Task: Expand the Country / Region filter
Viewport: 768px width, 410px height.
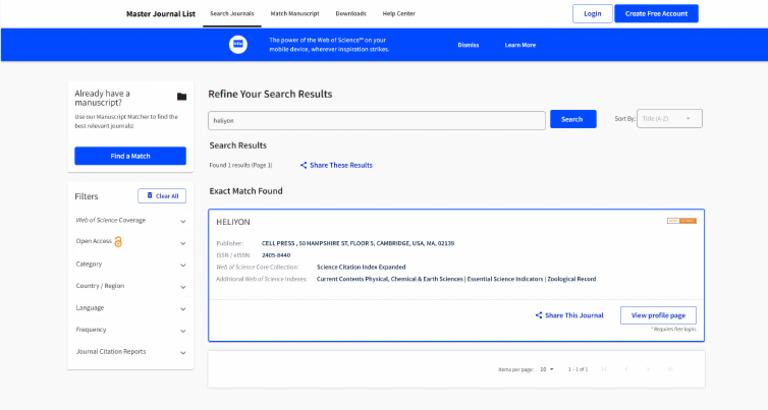Action: [183, 286]
